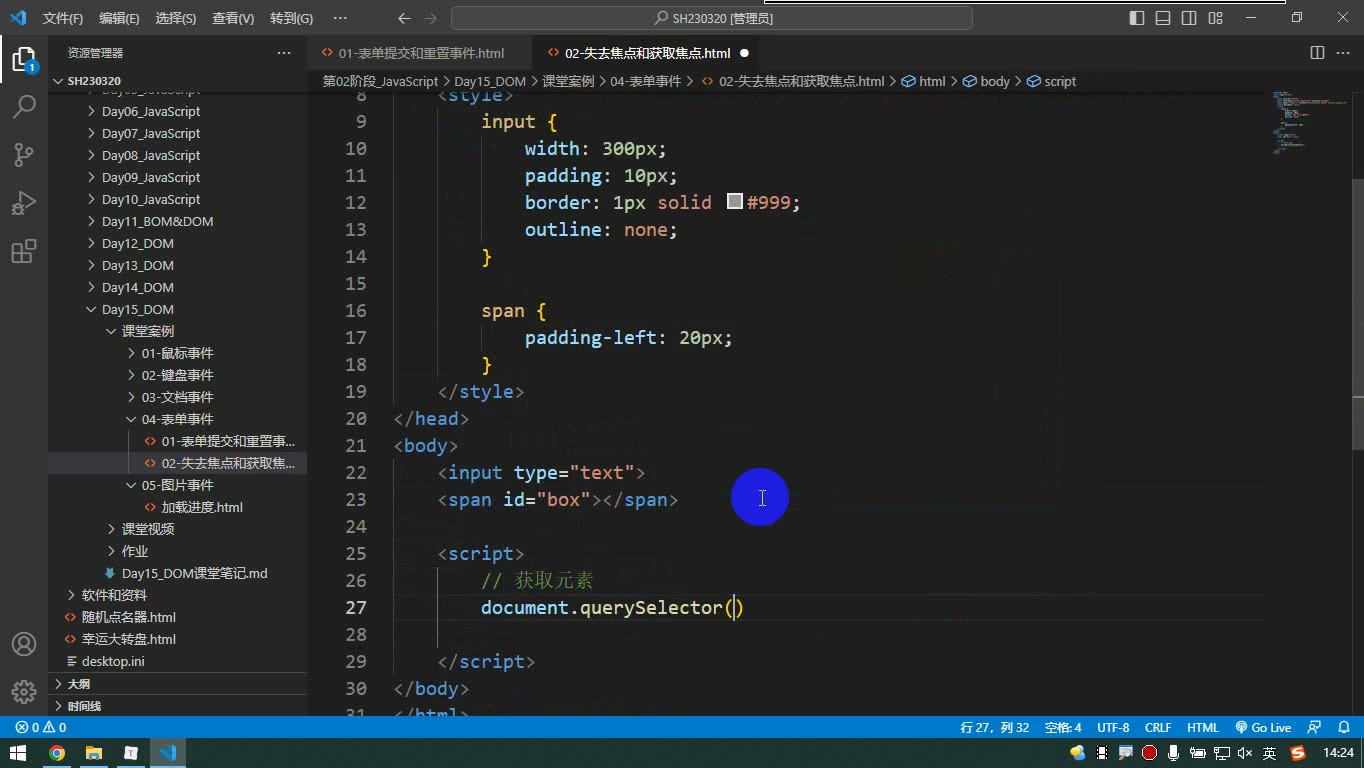Image resolution: width=1364 pixels, height=768 pixels.
Task: Click the command center search box
Action: pyautogui.click(x=712, y=18)
